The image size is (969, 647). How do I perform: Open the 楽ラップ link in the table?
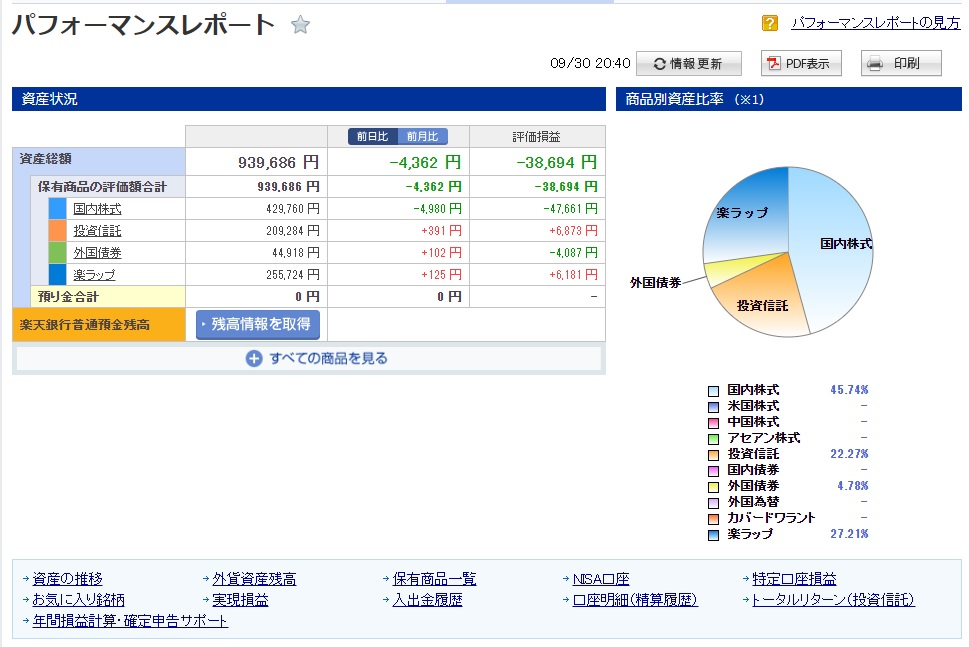(94, 274)
